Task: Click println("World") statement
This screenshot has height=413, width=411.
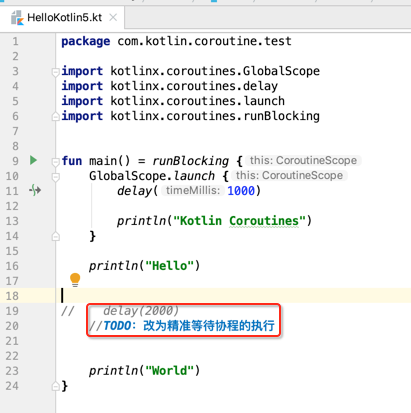Action: (x=144, y=370)
